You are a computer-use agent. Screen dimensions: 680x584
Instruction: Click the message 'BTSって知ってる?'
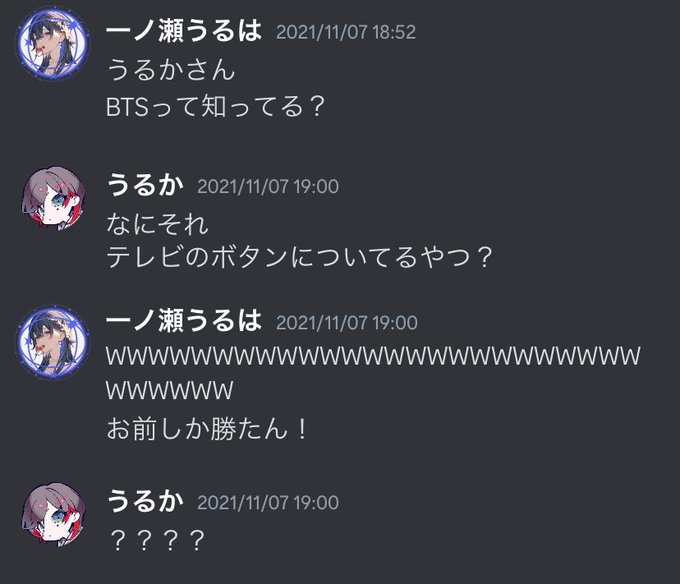click(x=216, y=107)
